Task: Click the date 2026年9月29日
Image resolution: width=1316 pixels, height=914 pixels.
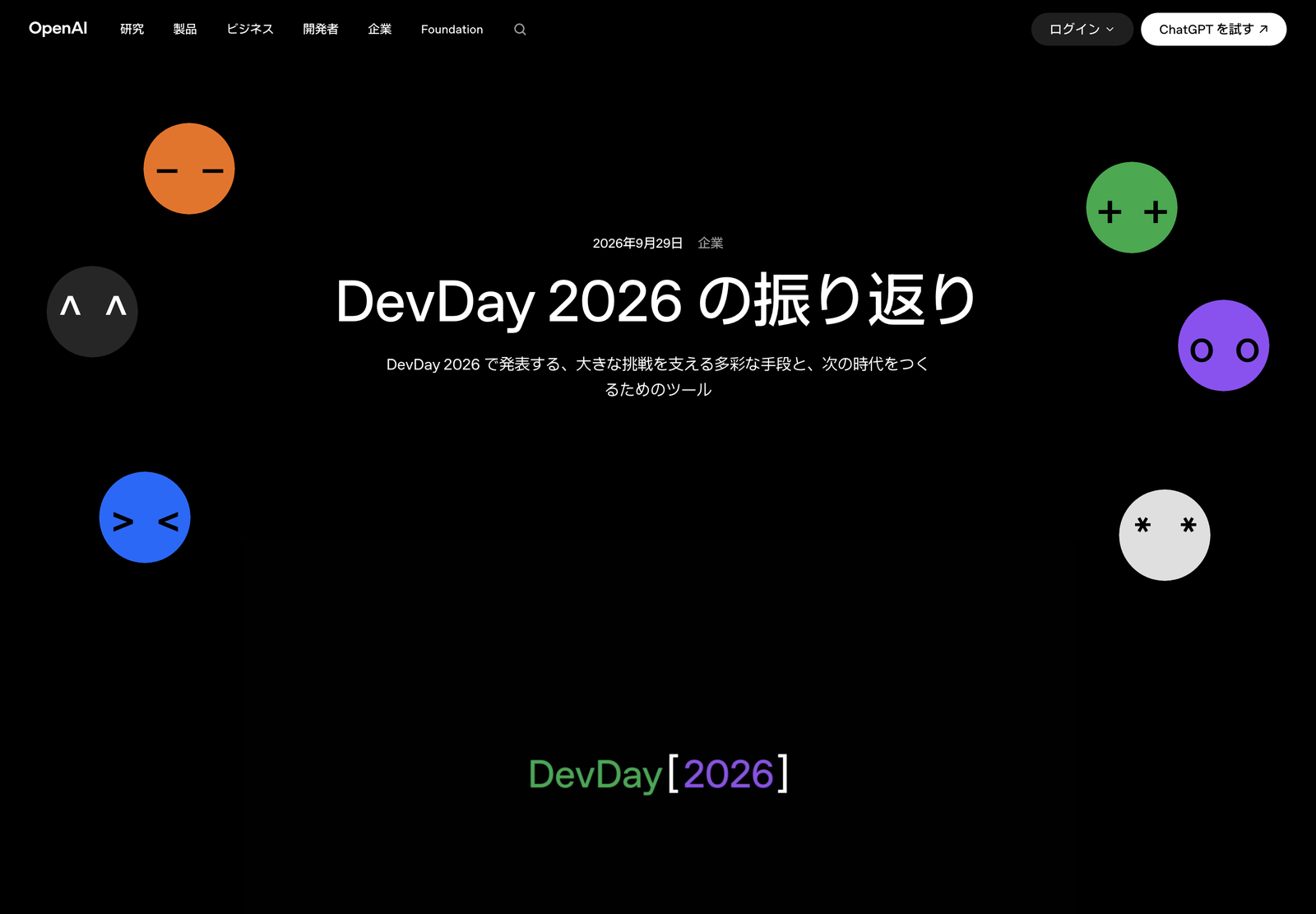Action: (637, 244)
